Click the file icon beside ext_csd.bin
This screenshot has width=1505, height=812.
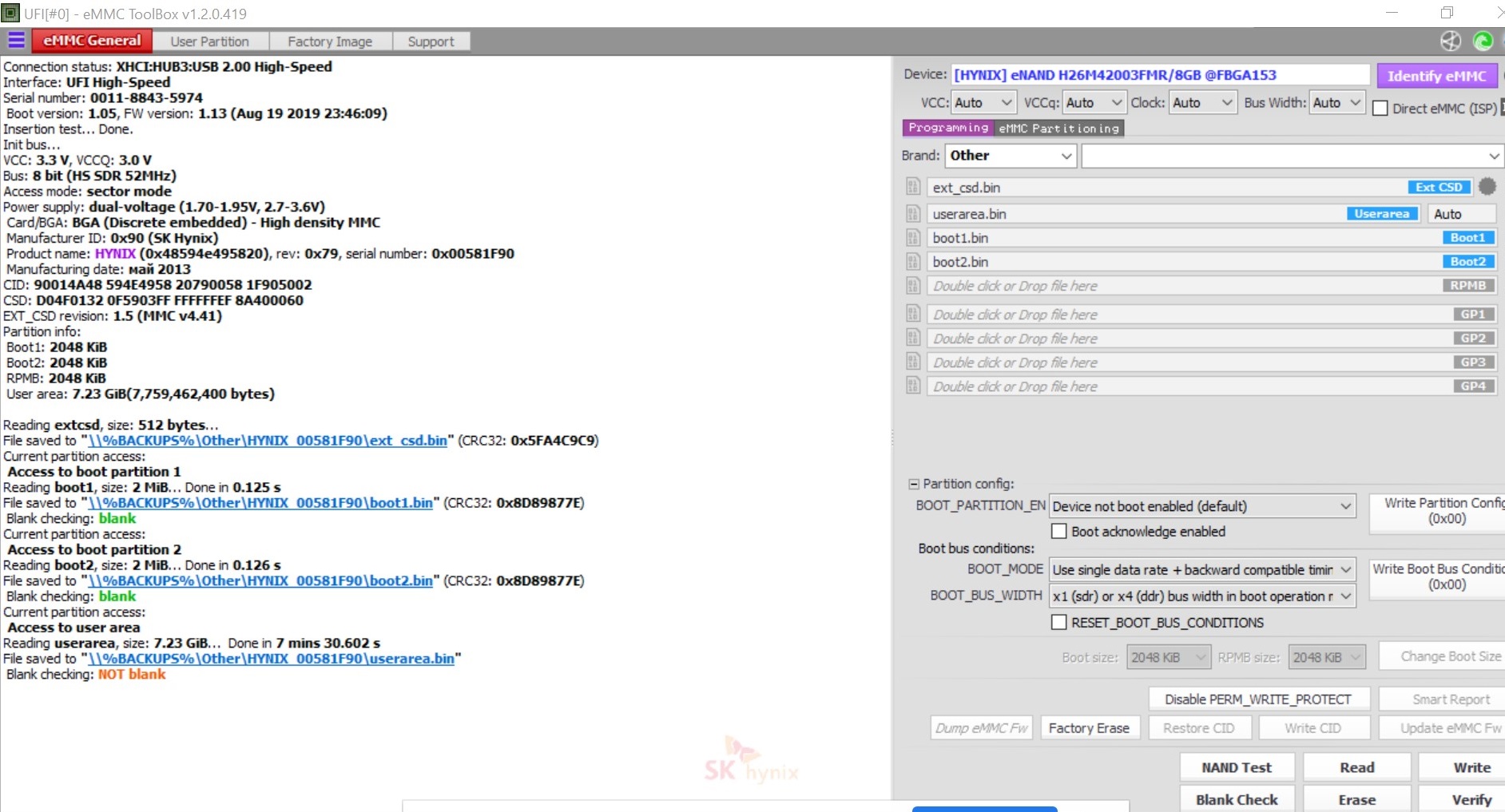coord(913,188)
